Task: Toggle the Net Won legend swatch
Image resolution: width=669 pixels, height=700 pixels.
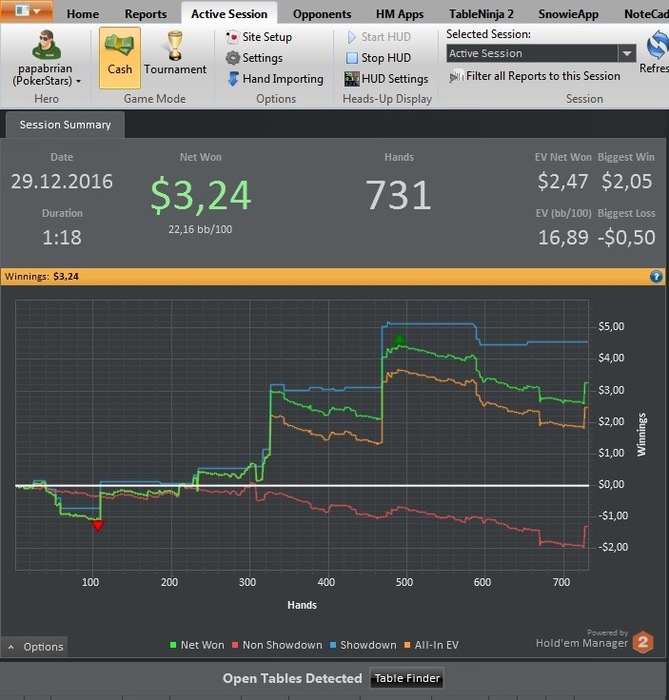Action: [173, 645]
